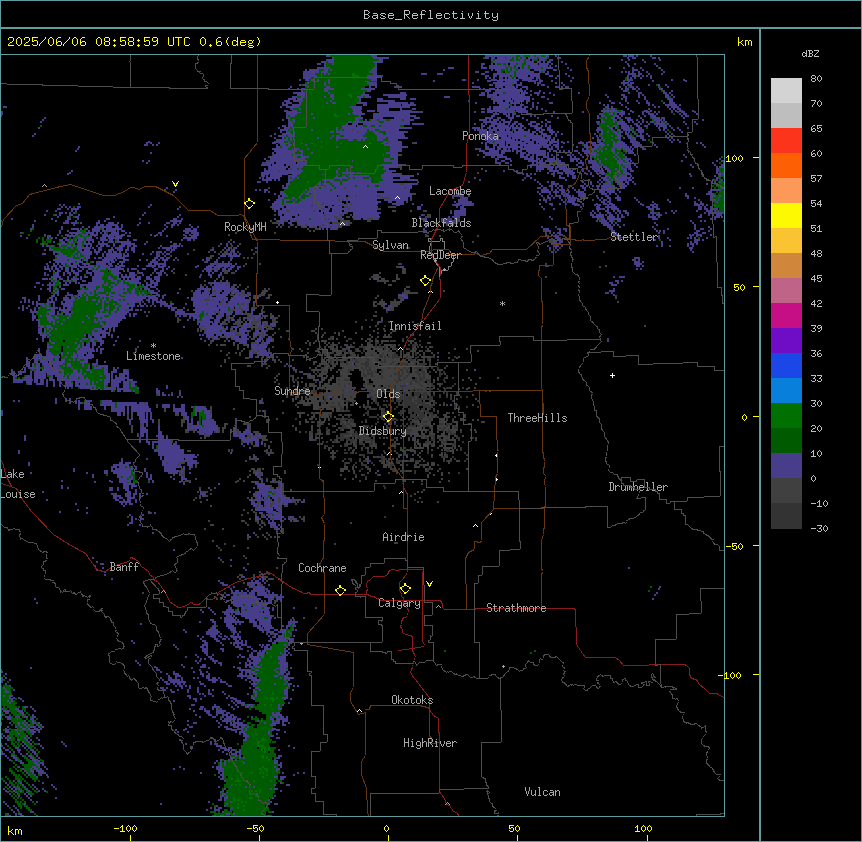Click the Airdrie city label
This screenshot has height=842, width=862.
[404, 537]
